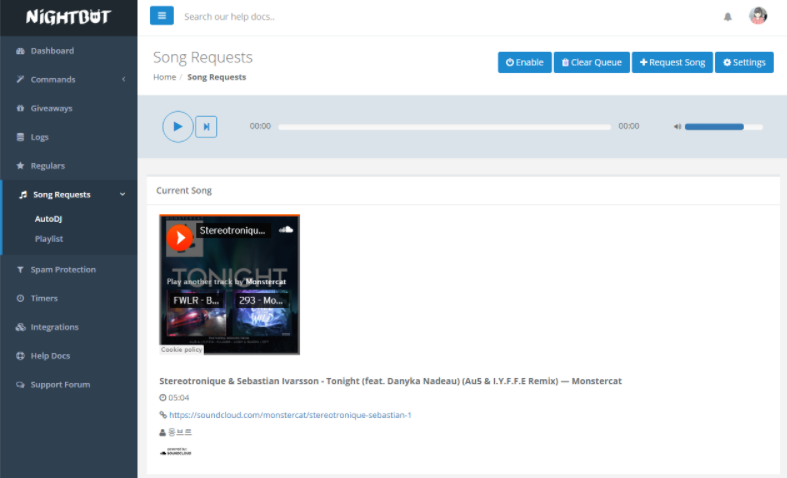
Task: Open the Stereotroniqu... track title in embed
Action: (x=232, y=230)
